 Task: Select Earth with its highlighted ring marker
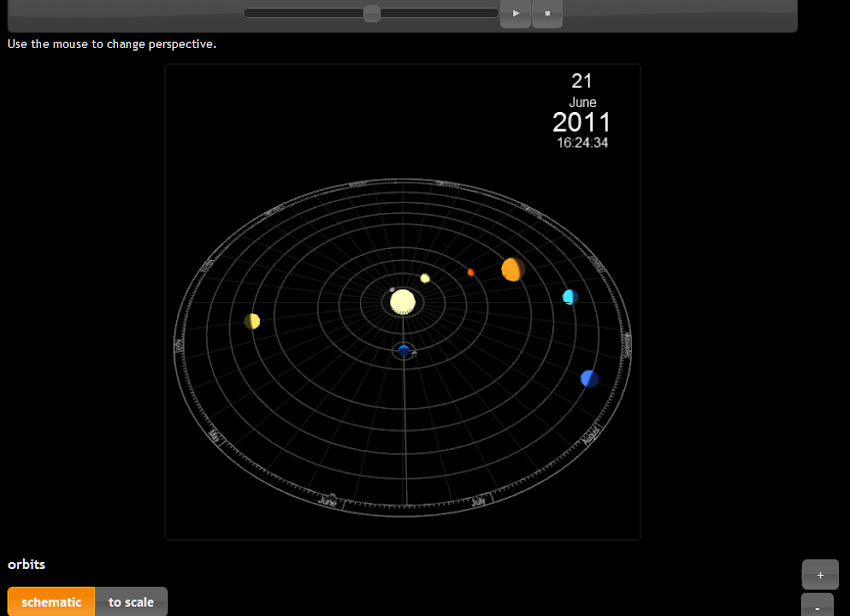[402, 350]
